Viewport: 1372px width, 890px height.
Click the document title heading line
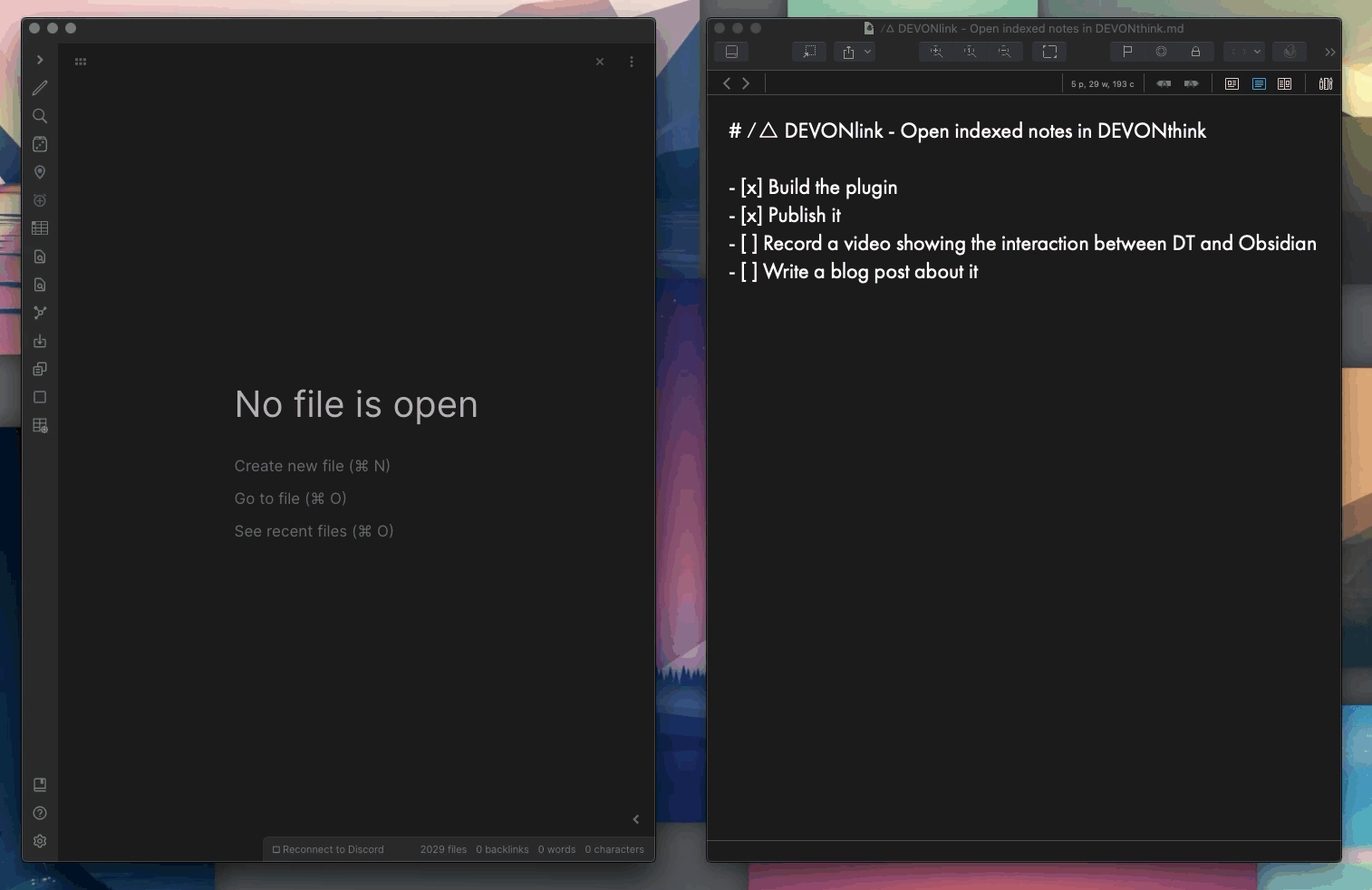pos(967,131)
